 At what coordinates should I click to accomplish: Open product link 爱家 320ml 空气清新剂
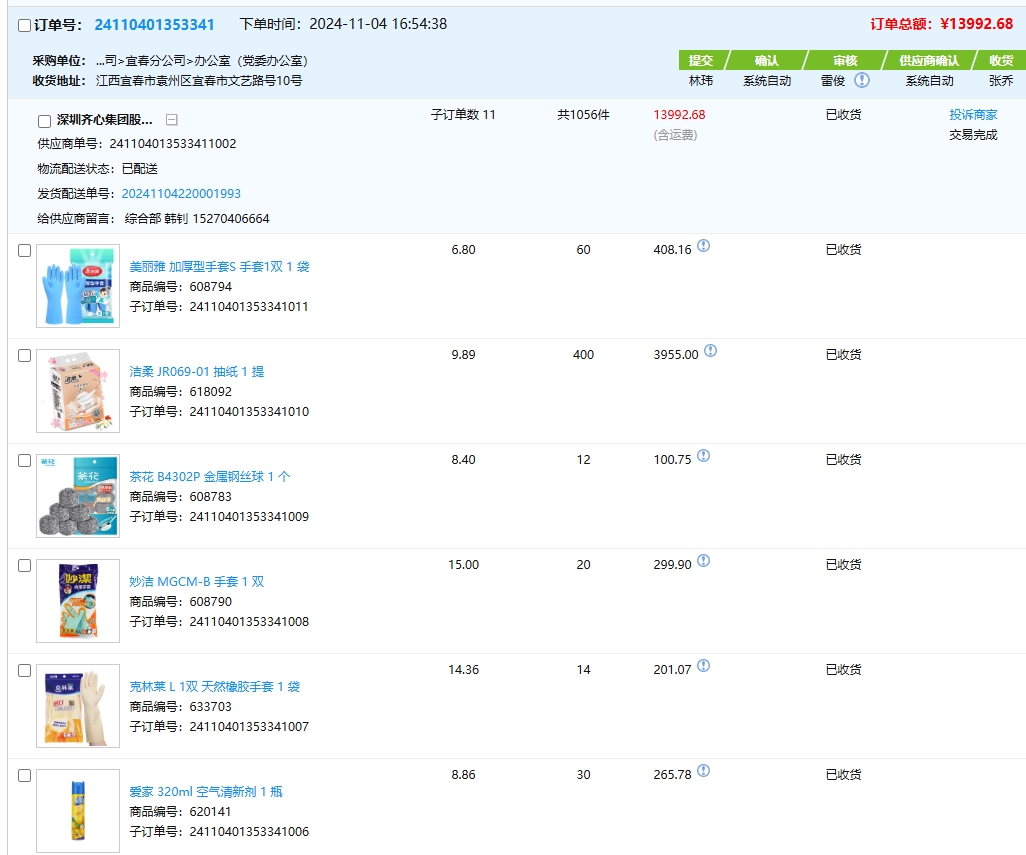point(206,792)
